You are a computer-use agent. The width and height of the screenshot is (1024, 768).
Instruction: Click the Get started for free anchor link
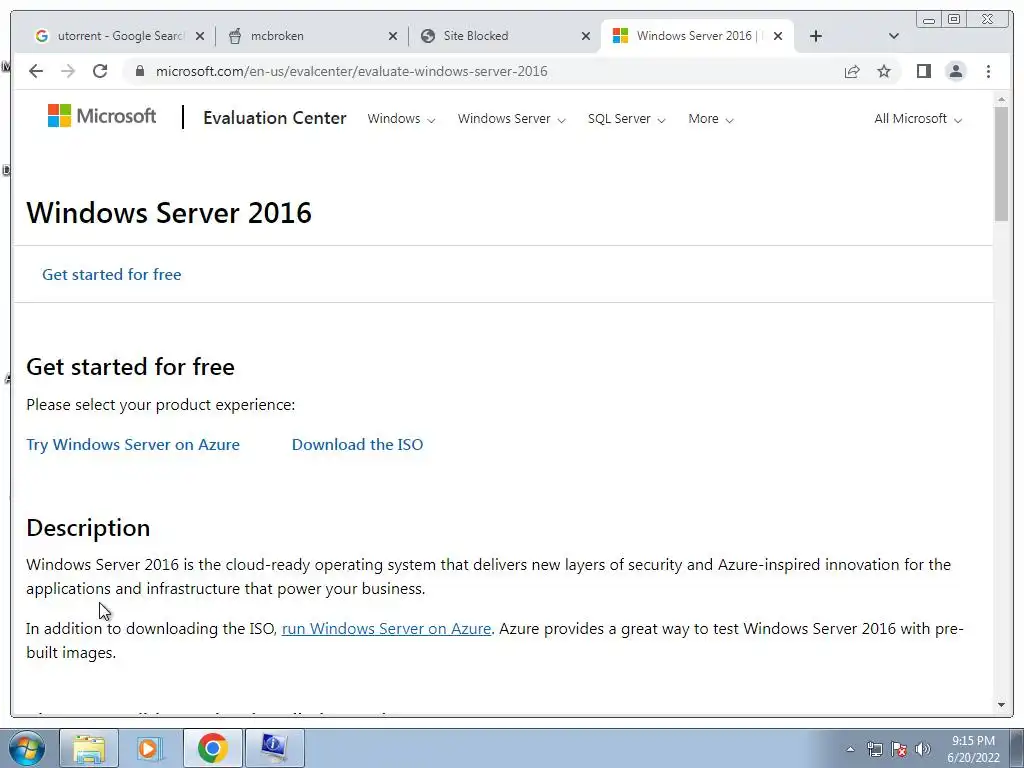pos(112,274)
